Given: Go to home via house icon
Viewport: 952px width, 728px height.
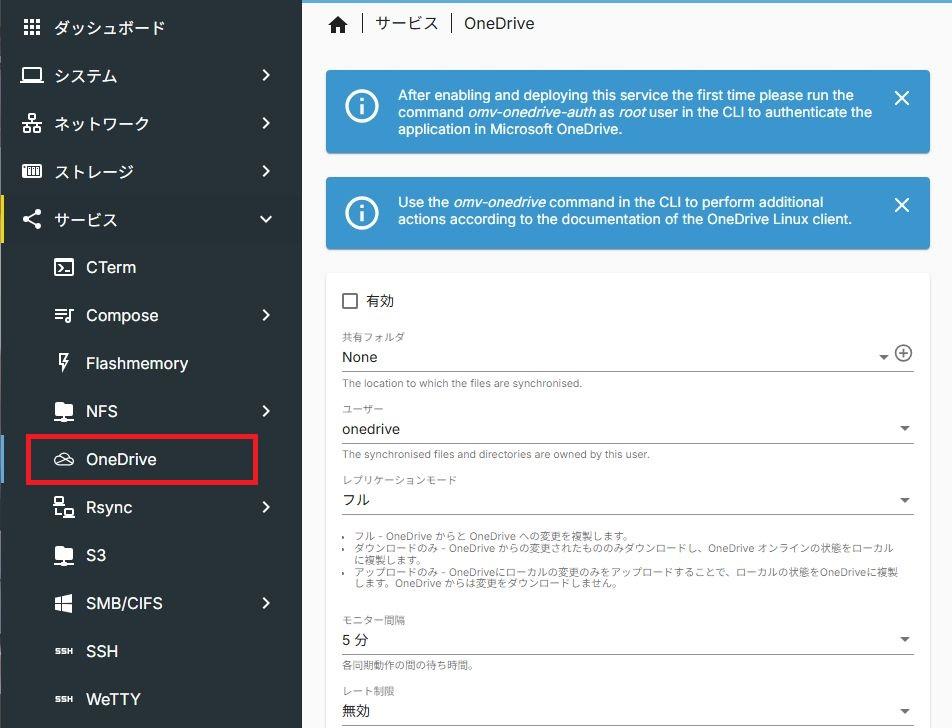Looking at the screenshot, I should tap(338, 24).
